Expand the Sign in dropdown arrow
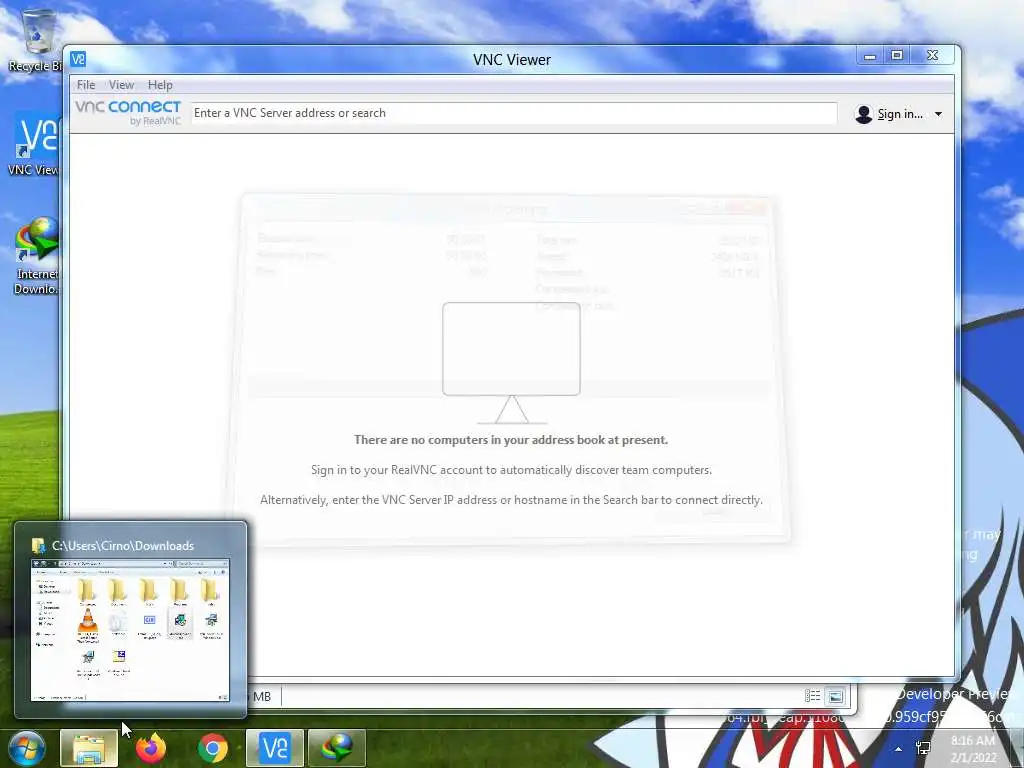This screenshot has height=768, width=1024. coord(938,114)
